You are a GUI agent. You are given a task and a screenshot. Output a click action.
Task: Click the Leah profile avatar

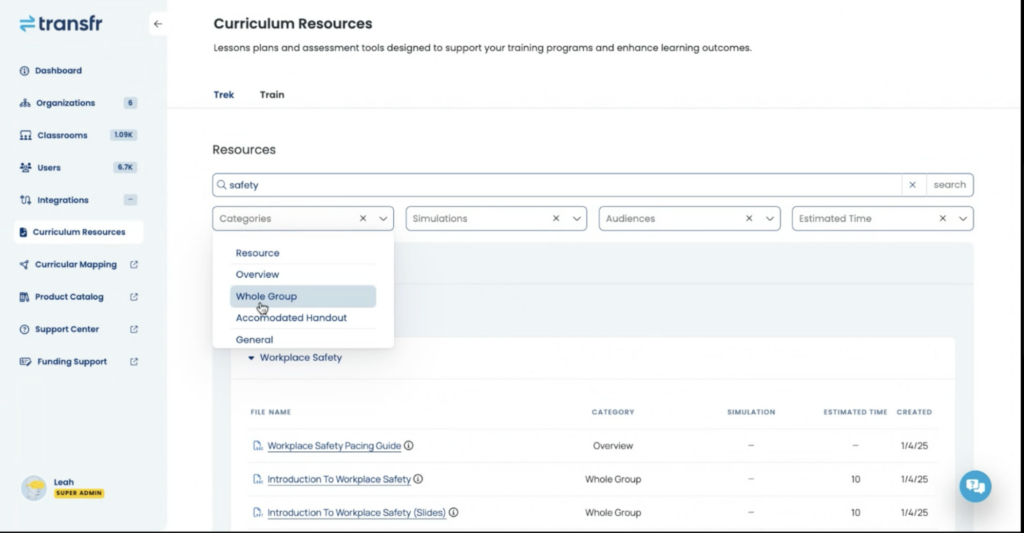tap(34, 487)
